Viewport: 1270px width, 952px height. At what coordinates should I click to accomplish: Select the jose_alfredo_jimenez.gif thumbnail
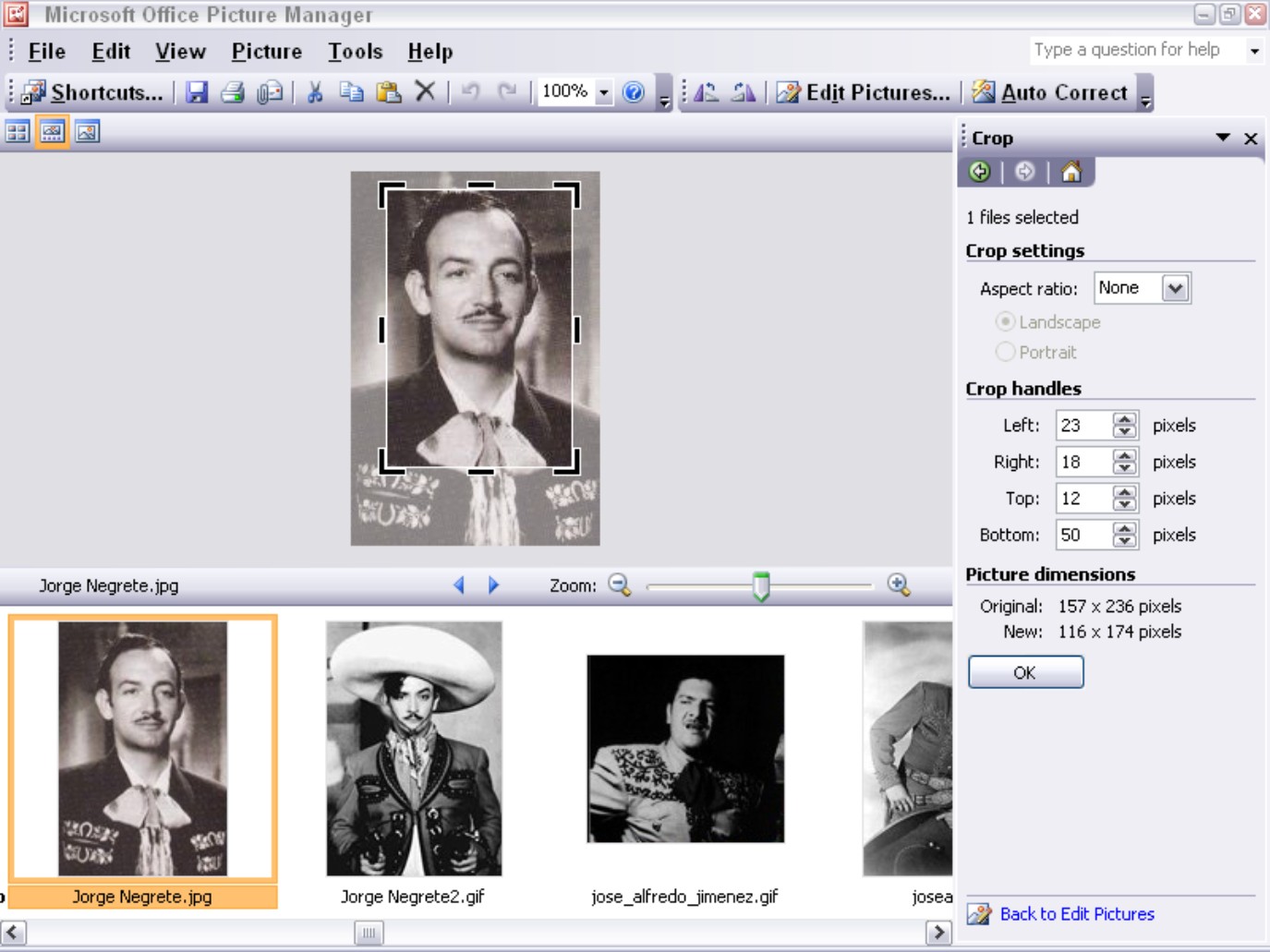685,749
